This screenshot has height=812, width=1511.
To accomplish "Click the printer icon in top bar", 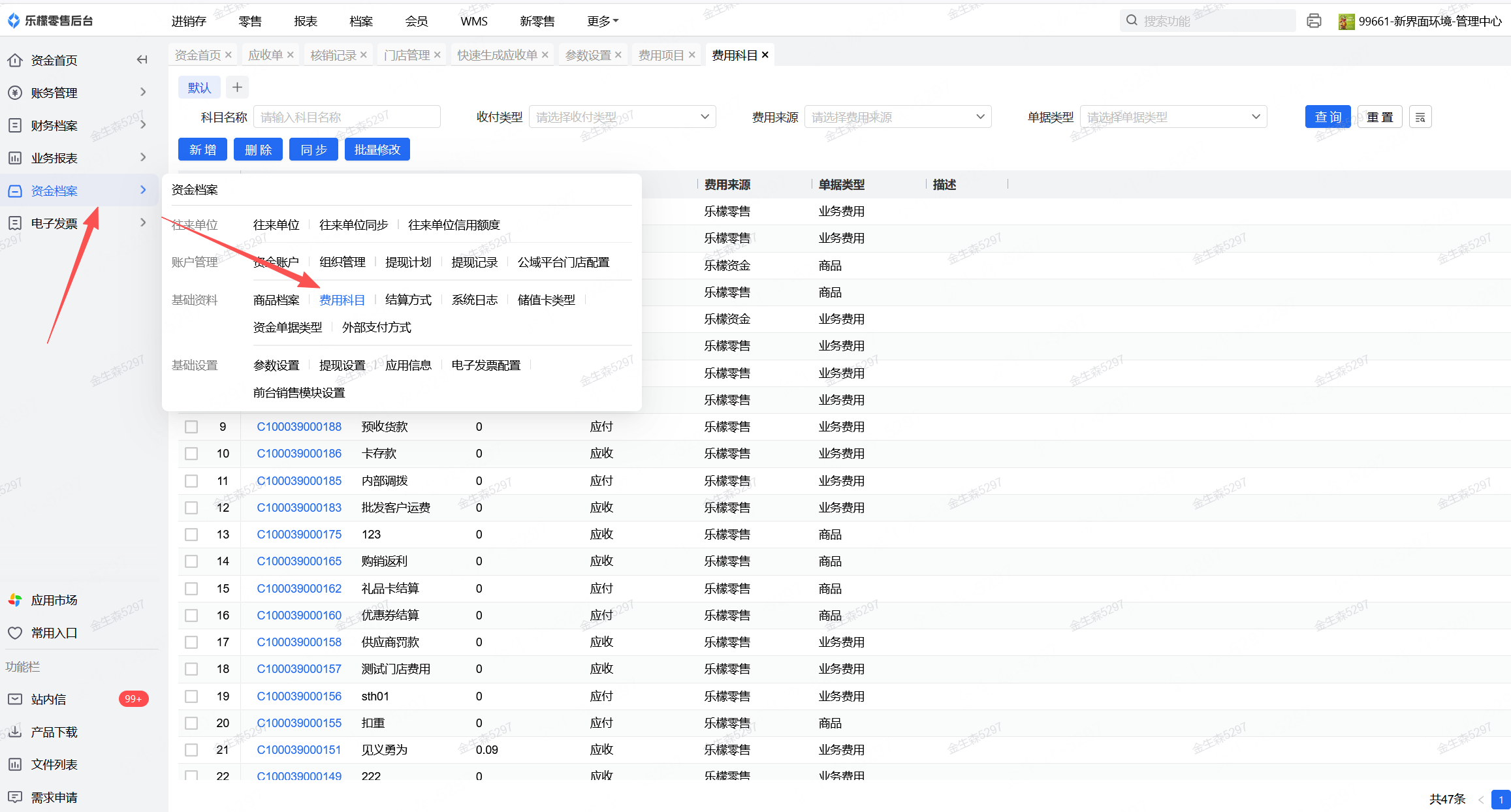I will pyautogui.click(x=1314, y=21).
